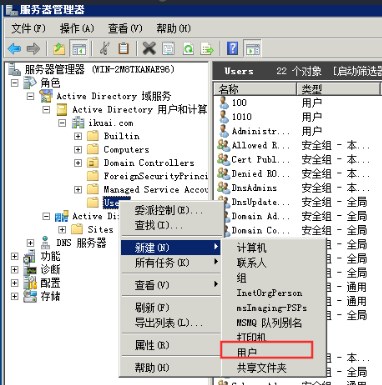Image resolution: width=382 pixels, height=385 pixels.
Task: Click the group icon beside DnsAdmins
Action: point(223,188)
